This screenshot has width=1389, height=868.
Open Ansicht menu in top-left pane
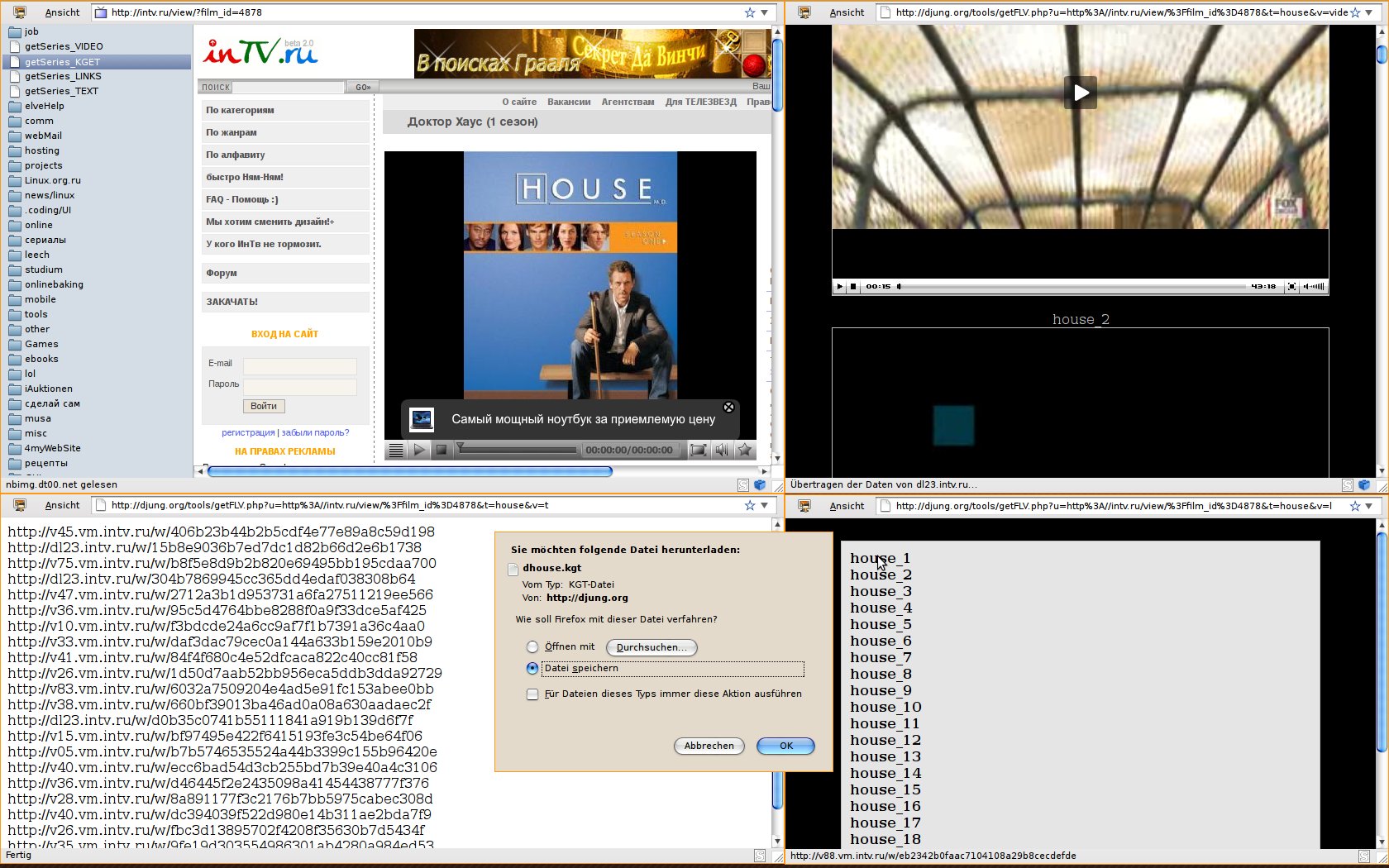(x=62, y=12)
